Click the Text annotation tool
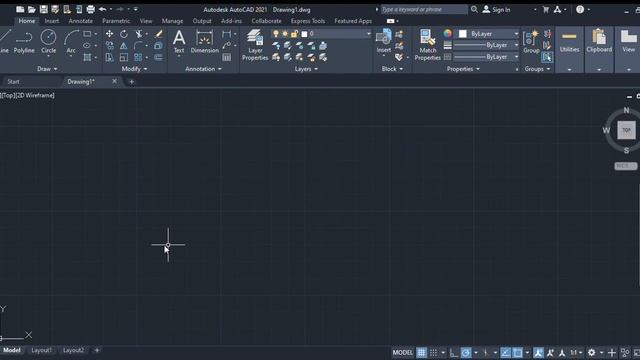 point(179,42)
